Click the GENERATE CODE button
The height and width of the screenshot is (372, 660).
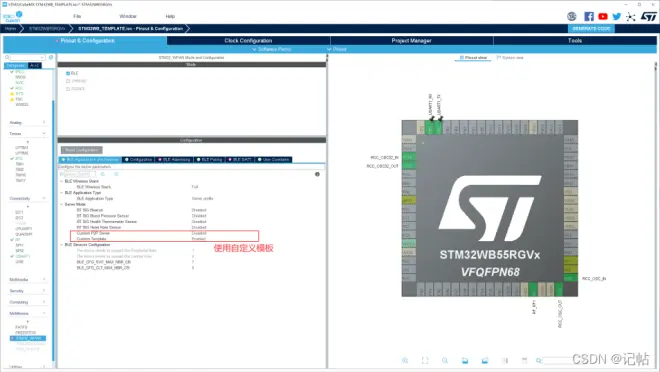591,29
